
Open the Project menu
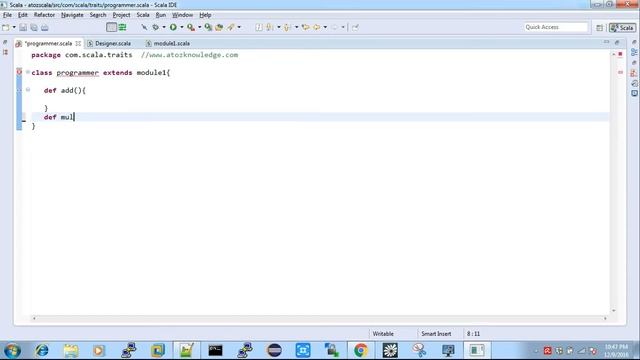click(x=121, y=15)
